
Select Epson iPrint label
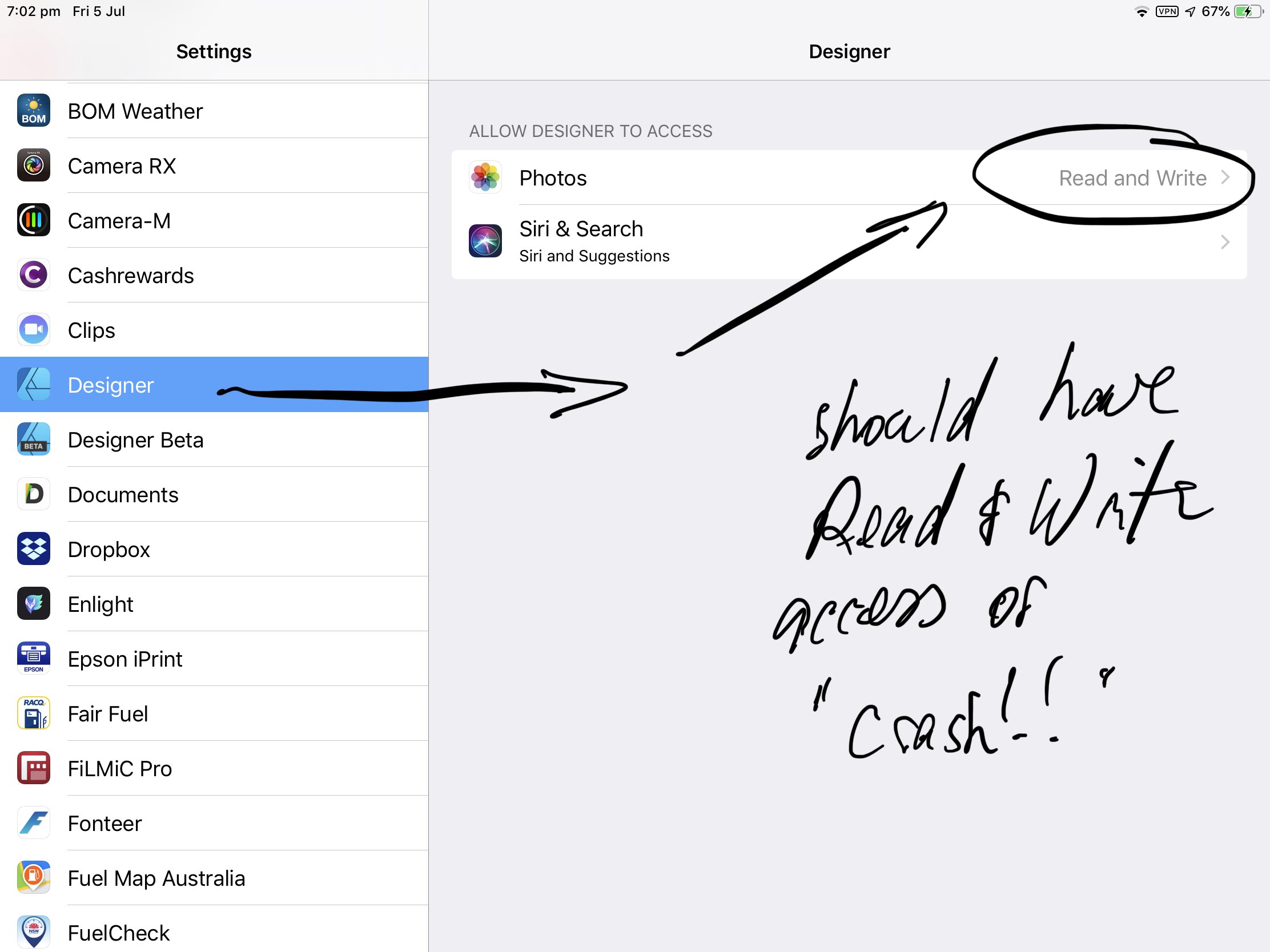click(124, 659)
